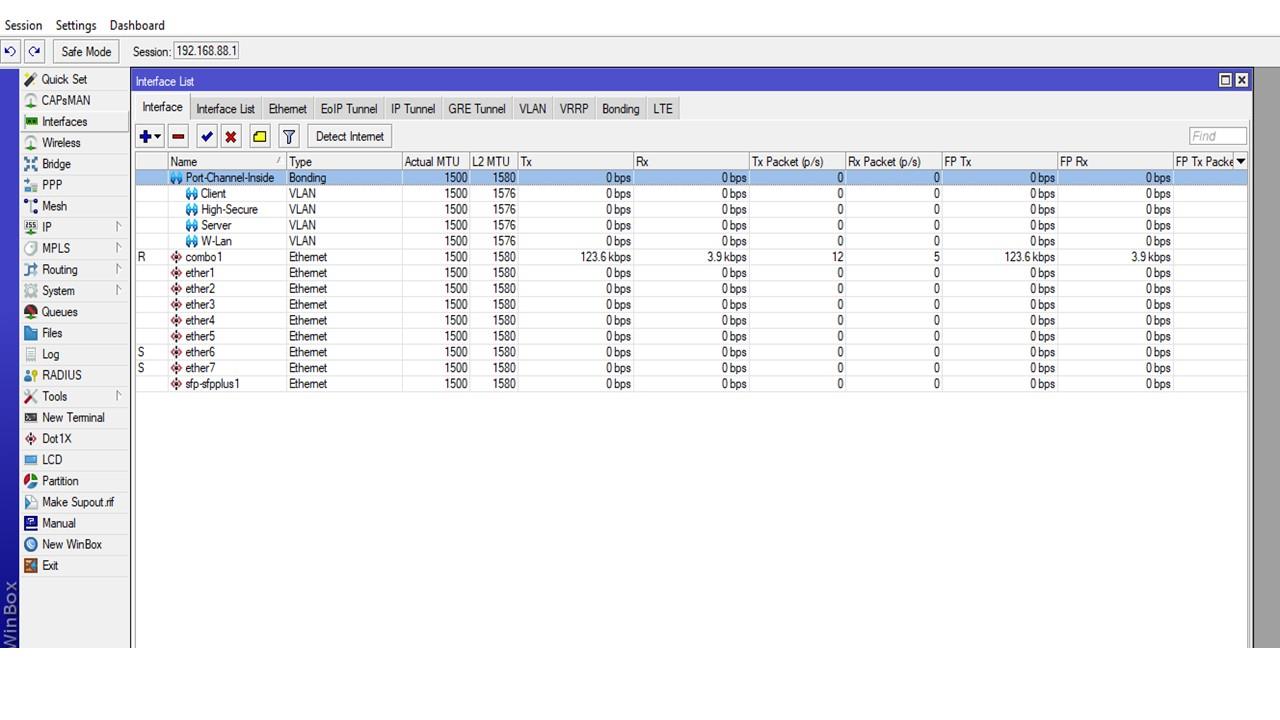Switch to EoIP Tunnel tab
The width and height of the screenshot is (1280, 720).
pyautogui.click(x=349, y=109)
